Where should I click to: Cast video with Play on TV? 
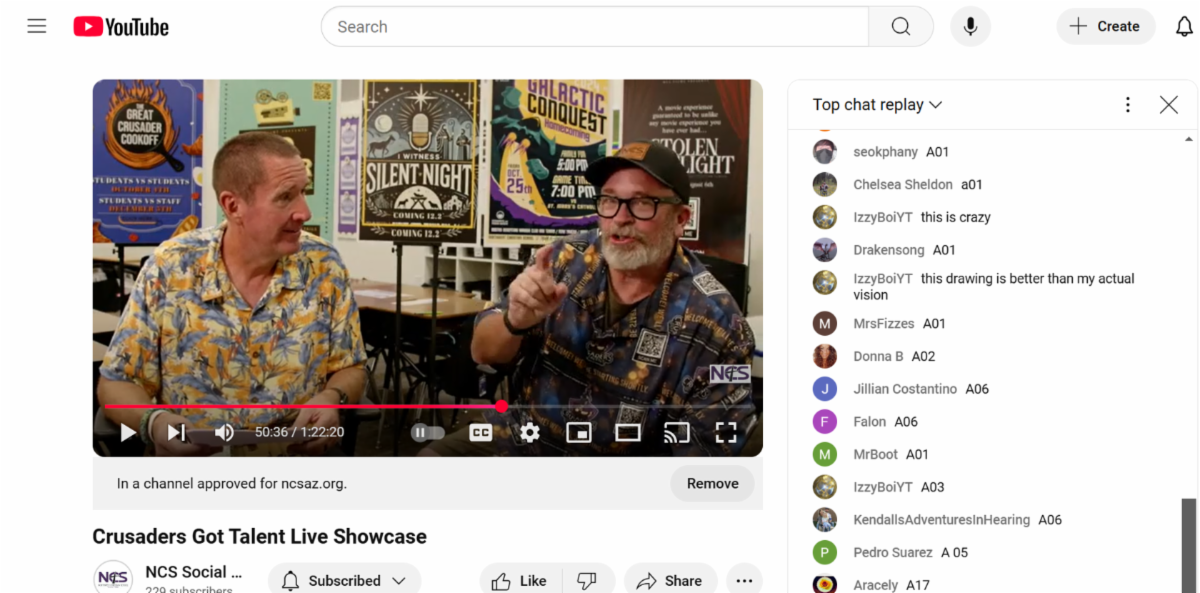click(677, 433)
